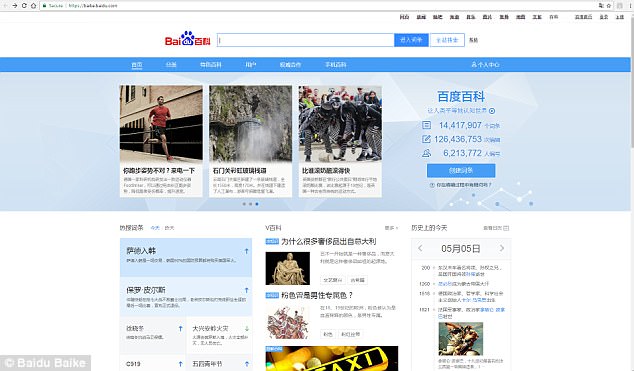Screen dimensions: 634x371
Task: Click the blue 创建词条 button under the statistics
Action: [461, 171]
